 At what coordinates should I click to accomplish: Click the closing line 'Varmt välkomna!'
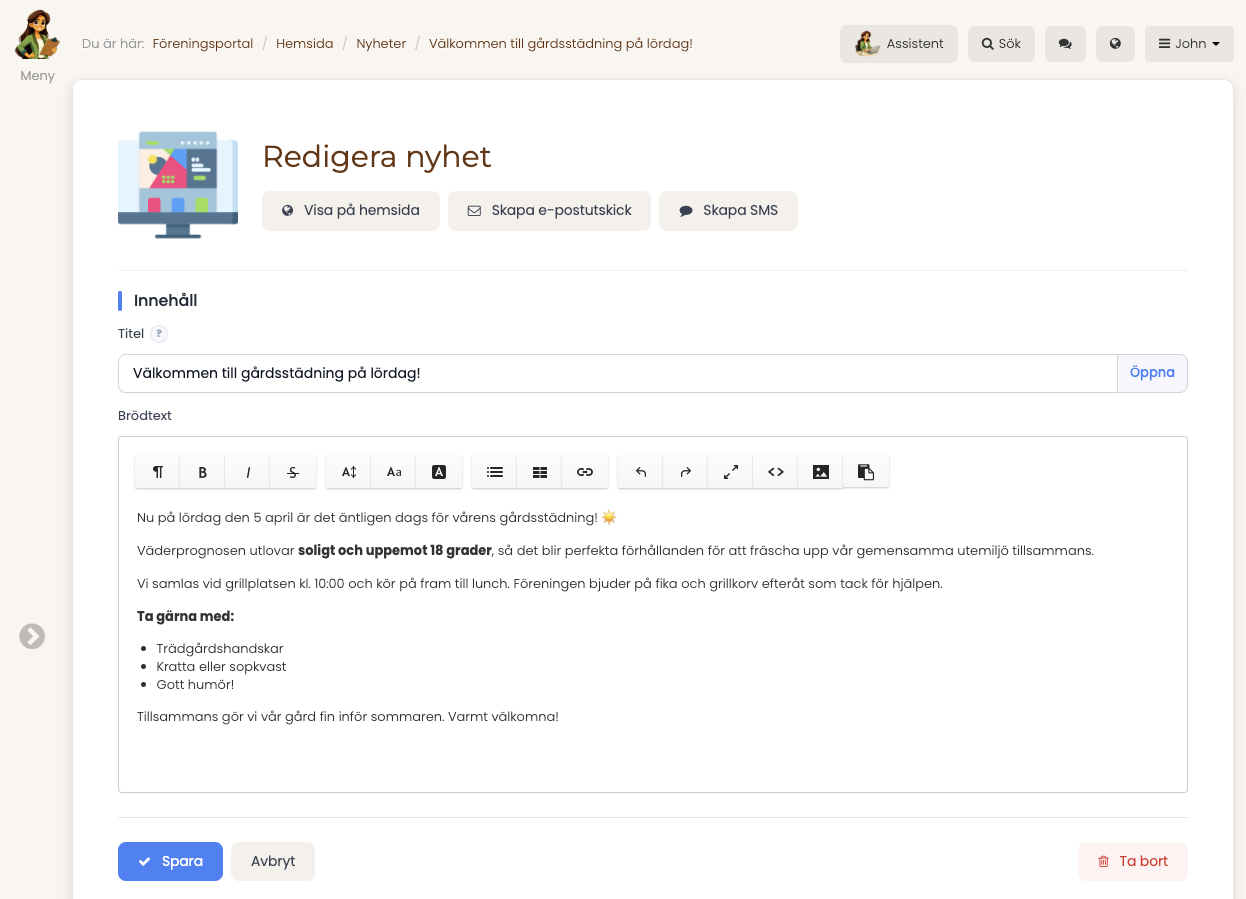point(503,716)
